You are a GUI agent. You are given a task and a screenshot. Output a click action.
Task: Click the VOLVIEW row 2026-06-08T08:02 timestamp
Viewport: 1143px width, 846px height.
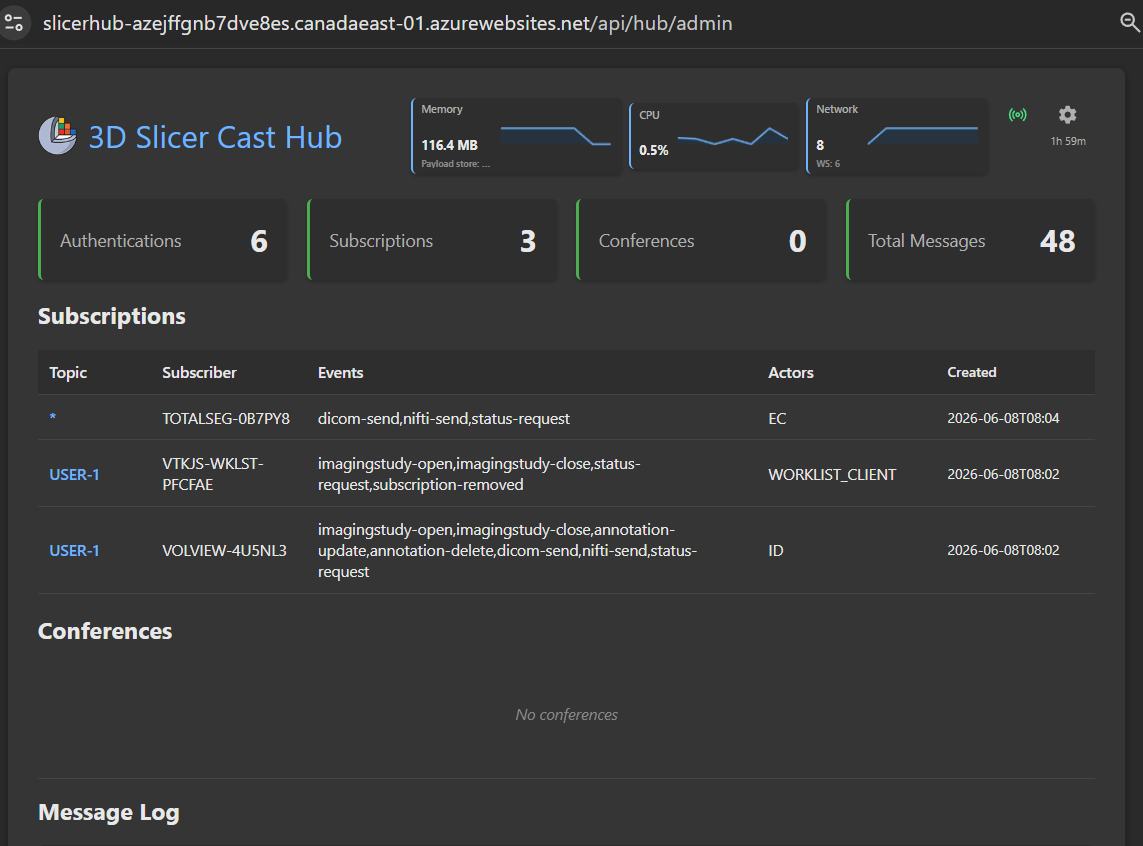(1003, 550)
